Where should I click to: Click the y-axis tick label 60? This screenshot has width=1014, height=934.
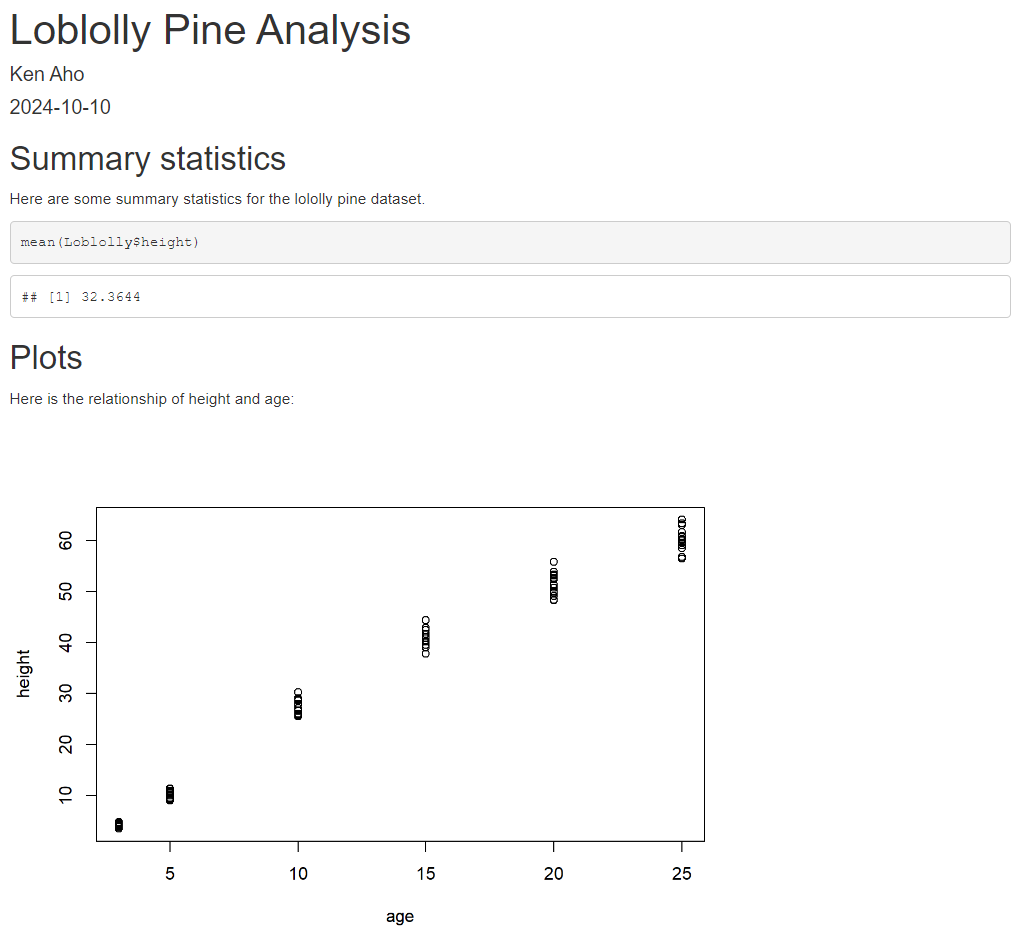point(65,540)
